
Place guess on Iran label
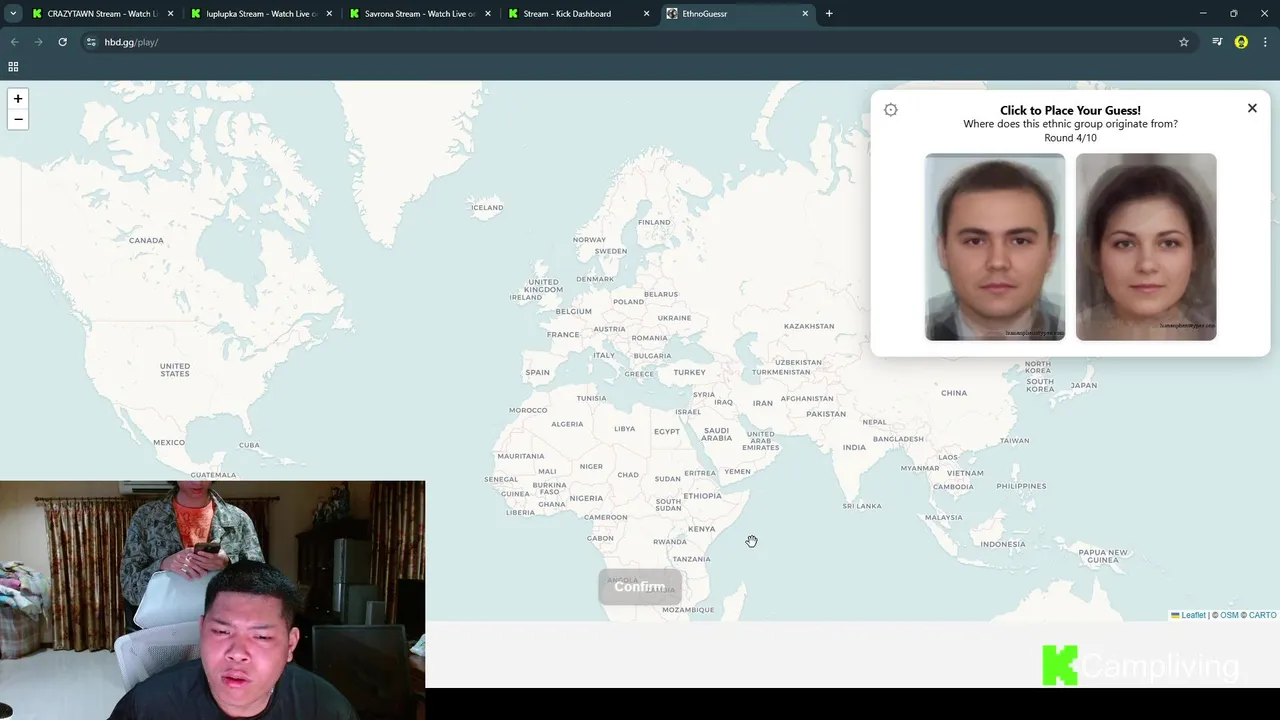pos(763,403)
